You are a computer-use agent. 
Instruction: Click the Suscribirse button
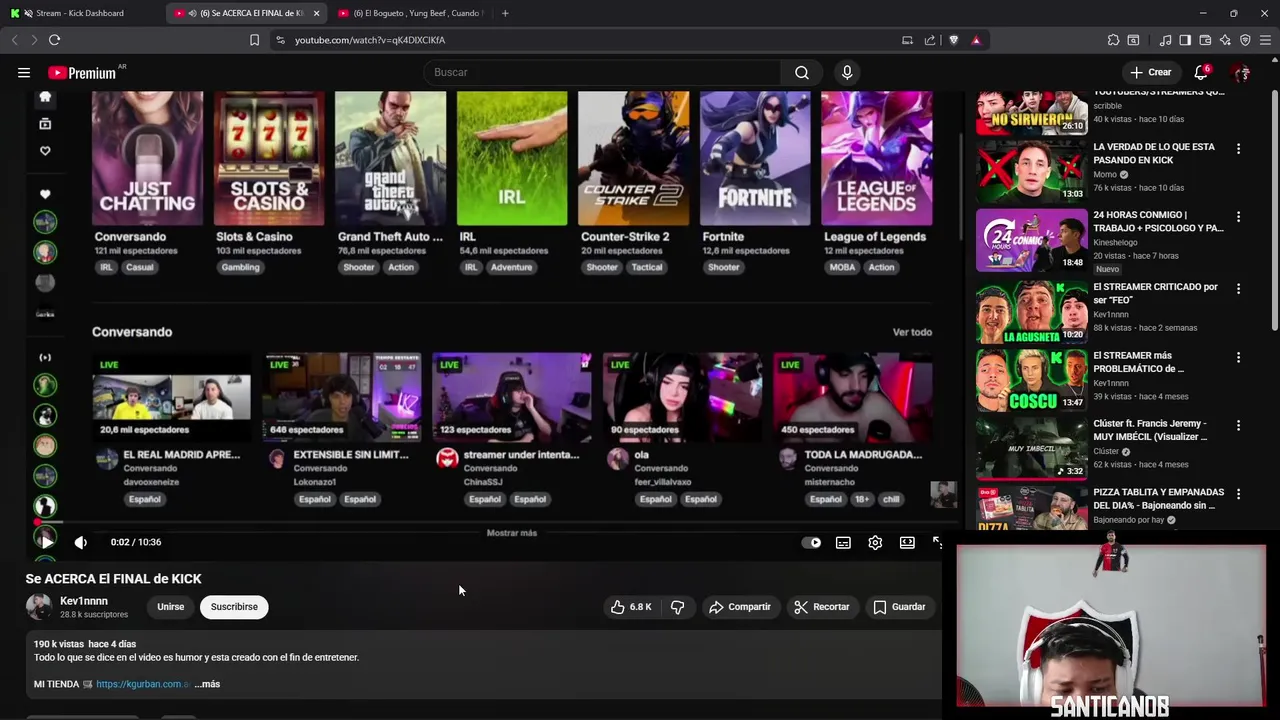[234, 607]
